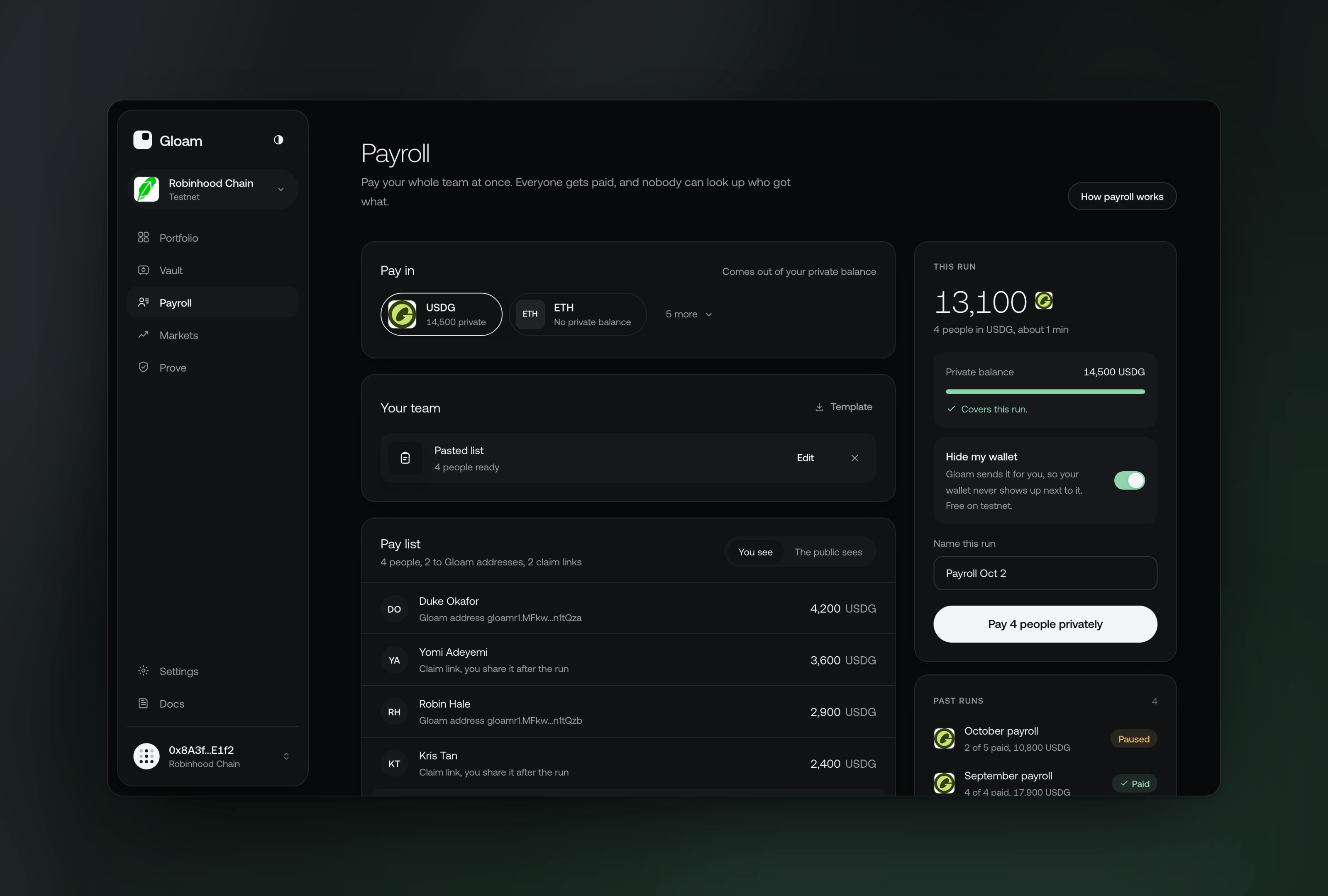
Task: Select Payroll in the sidebar
Action: click(212, 303)
